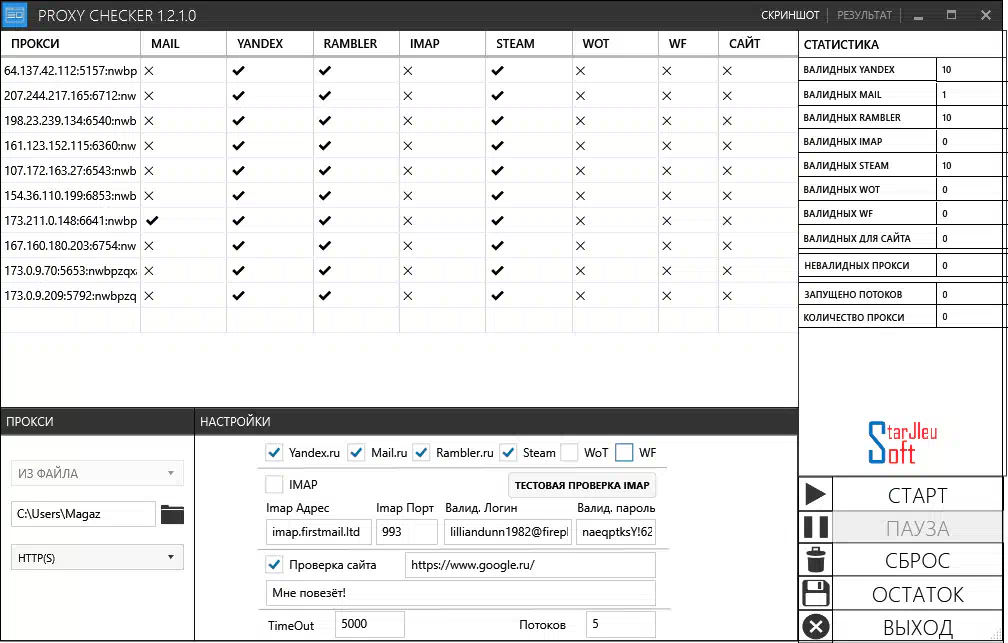Toggle the Rambler.ru checkbox
Image resolution: width=1008 pixels, height=643 pixels.
click(x=421, y=453)
